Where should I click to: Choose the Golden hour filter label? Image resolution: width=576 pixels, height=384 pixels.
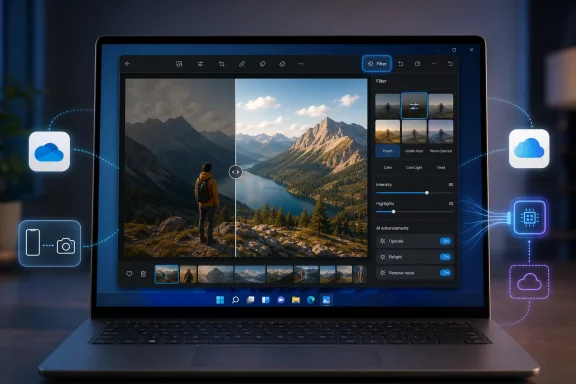tap(414, 151)
